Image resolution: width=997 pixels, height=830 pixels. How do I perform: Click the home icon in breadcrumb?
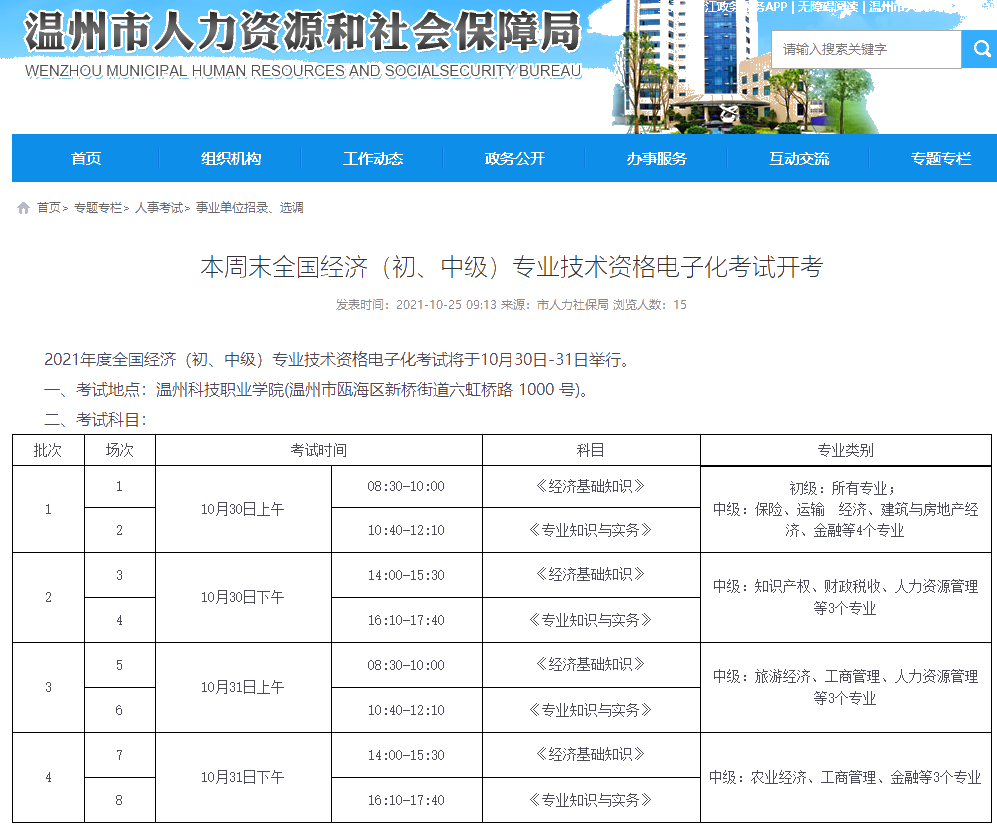(23, 208)
